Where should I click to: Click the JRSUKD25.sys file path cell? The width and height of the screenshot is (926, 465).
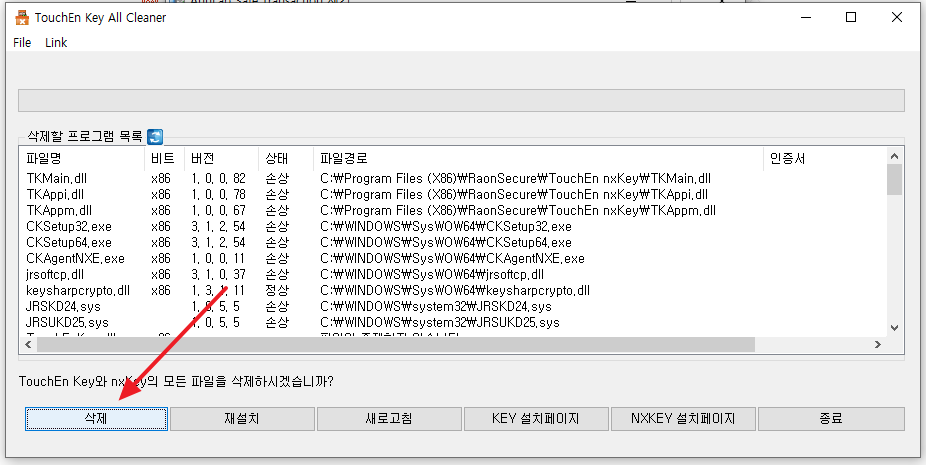click(x=440, y=322)
